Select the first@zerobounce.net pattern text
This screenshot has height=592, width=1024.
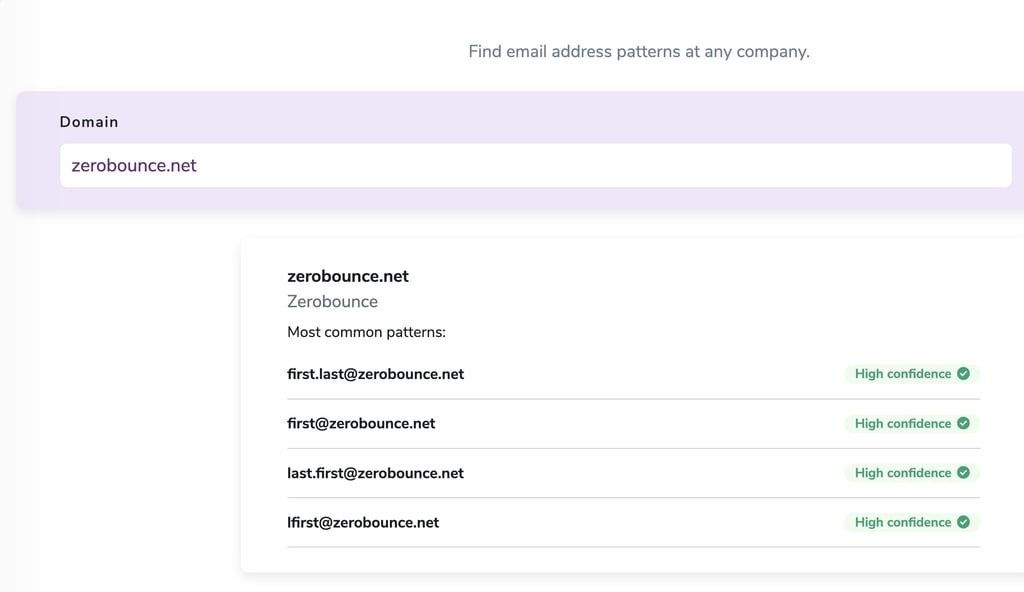tap(361, 423)
